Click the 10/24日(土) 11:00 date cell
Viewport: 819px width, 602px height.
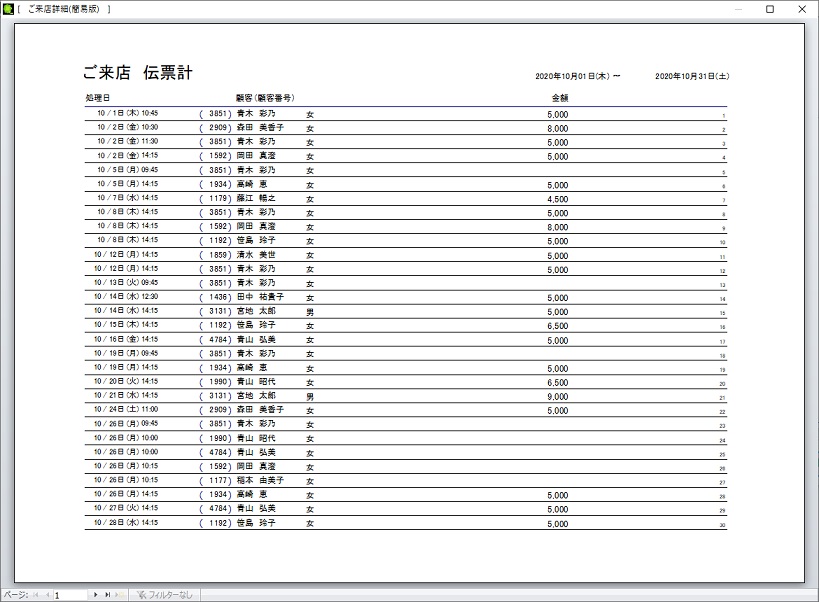tap(126, 409)
